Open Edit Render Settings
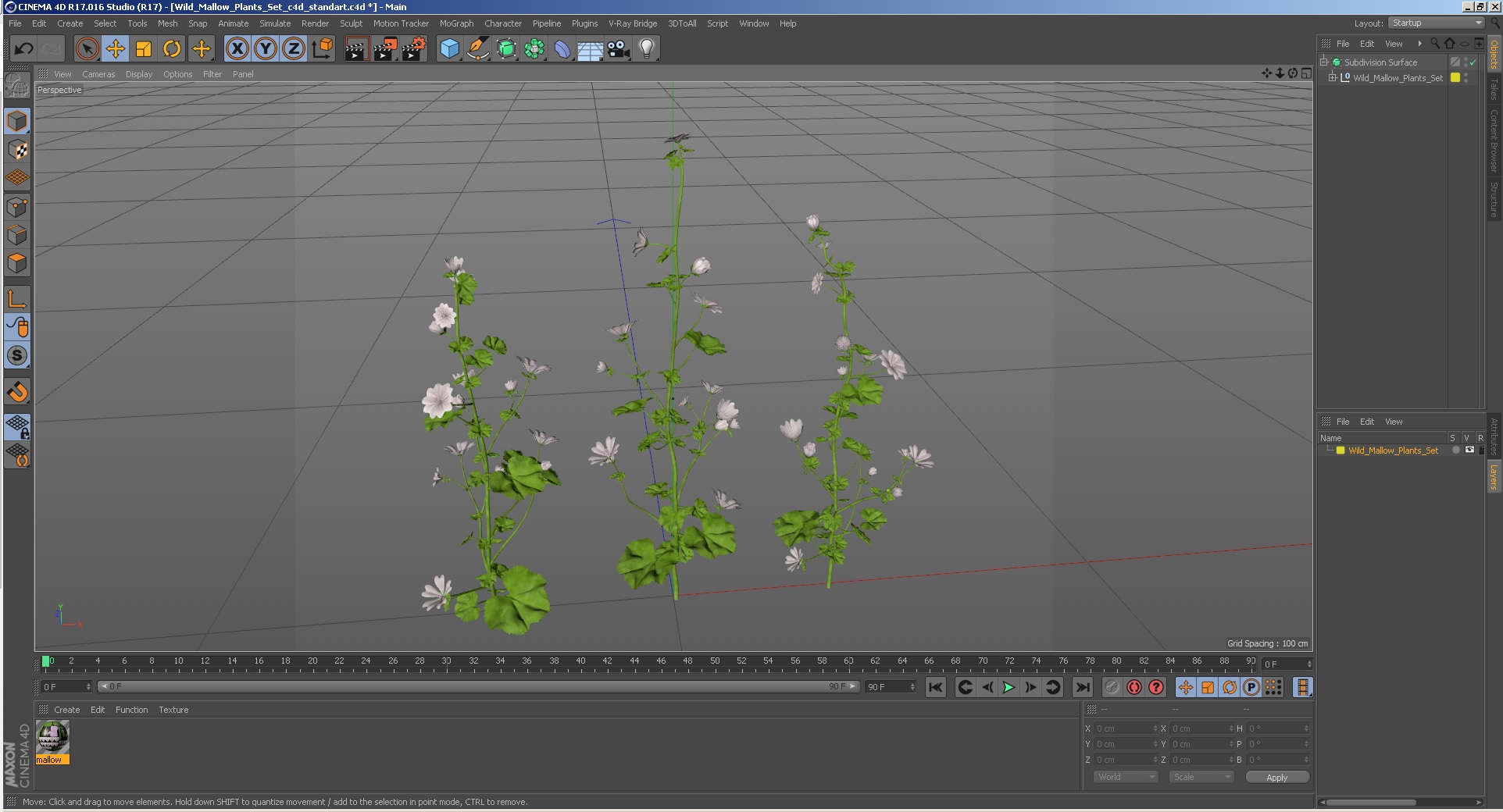 [x=414, y=49]
